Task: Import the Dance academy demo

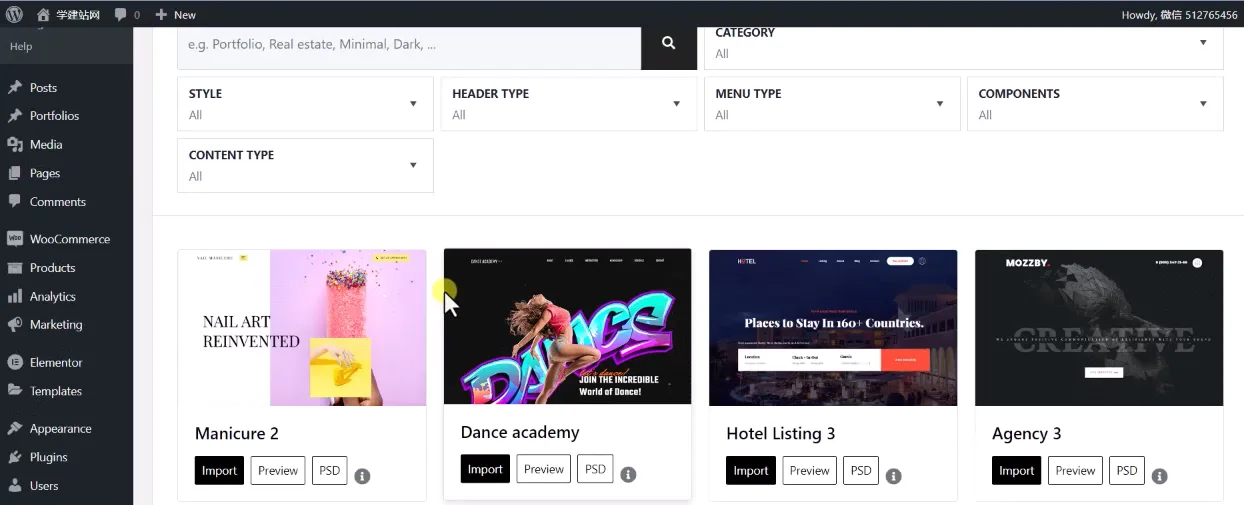Action: click(x=485, y=469)
